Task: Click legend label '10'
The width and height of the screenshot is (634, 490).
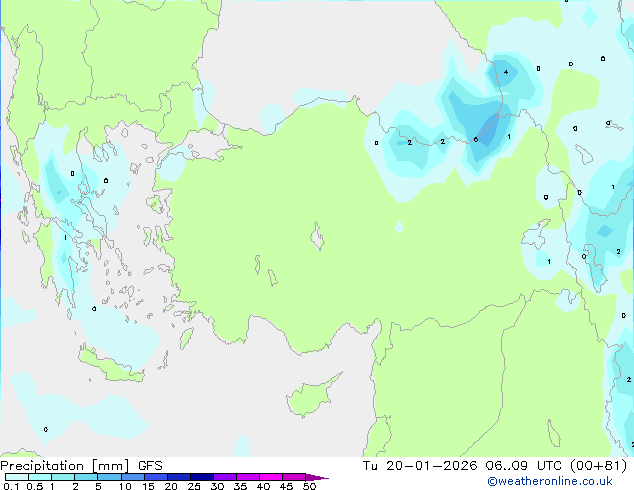Action: point(125,486)
